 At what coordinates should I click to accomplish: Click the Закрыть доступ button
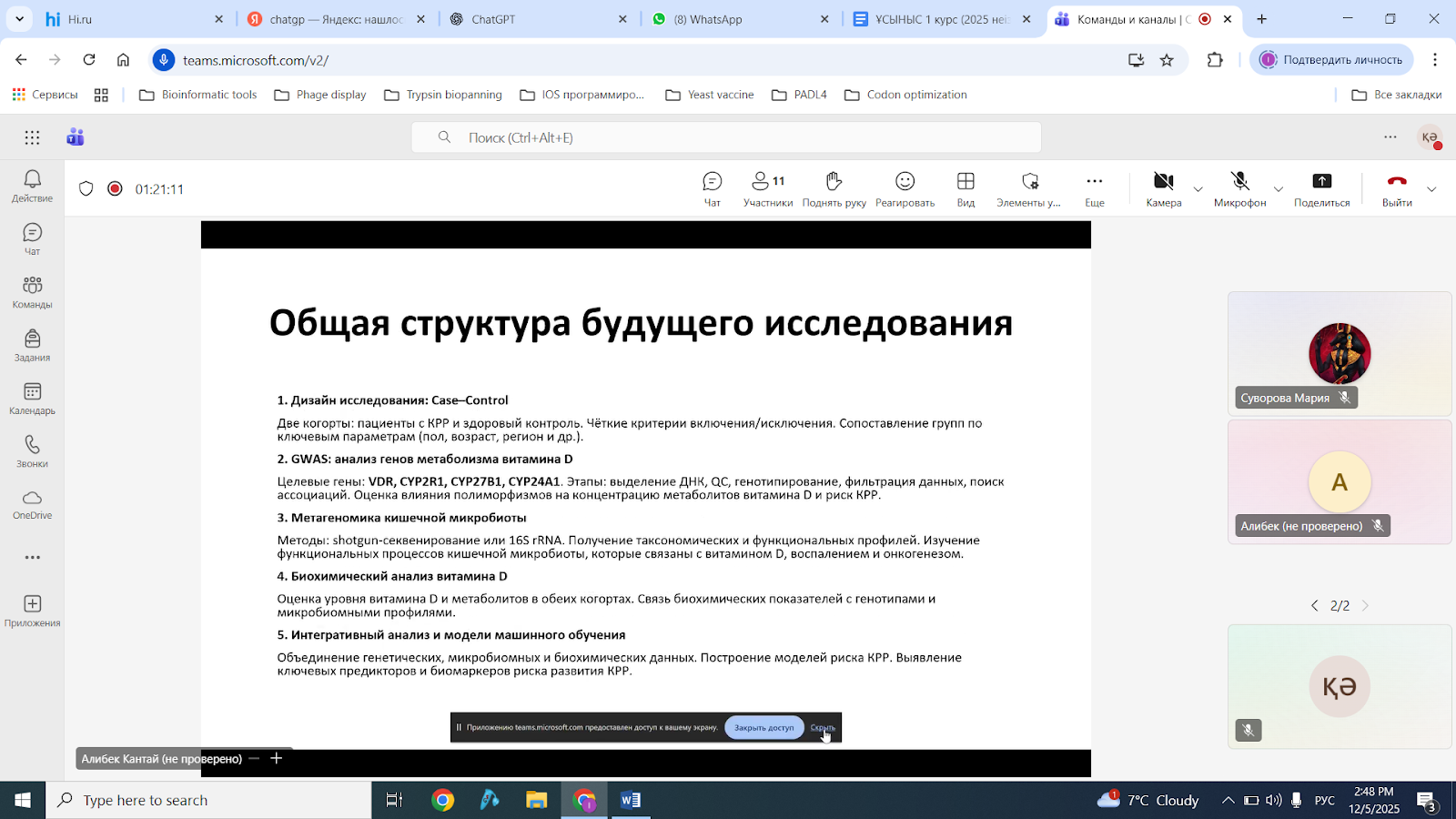point(763,728)
